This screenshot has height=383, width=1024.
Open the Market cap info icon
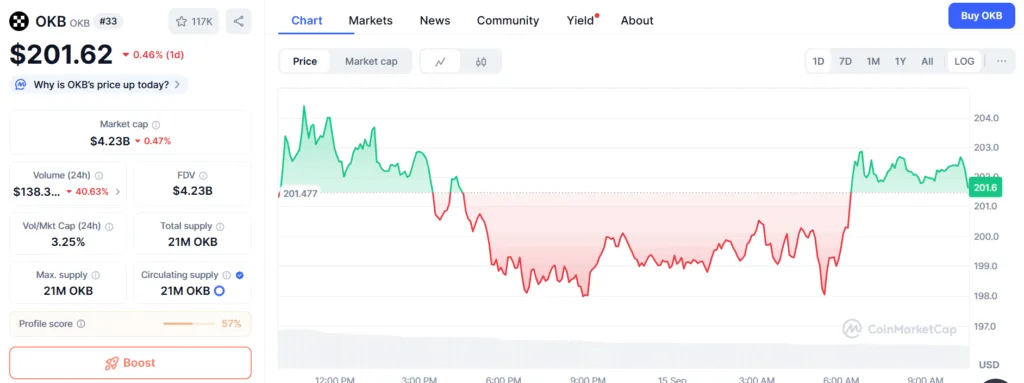[156, 124]
